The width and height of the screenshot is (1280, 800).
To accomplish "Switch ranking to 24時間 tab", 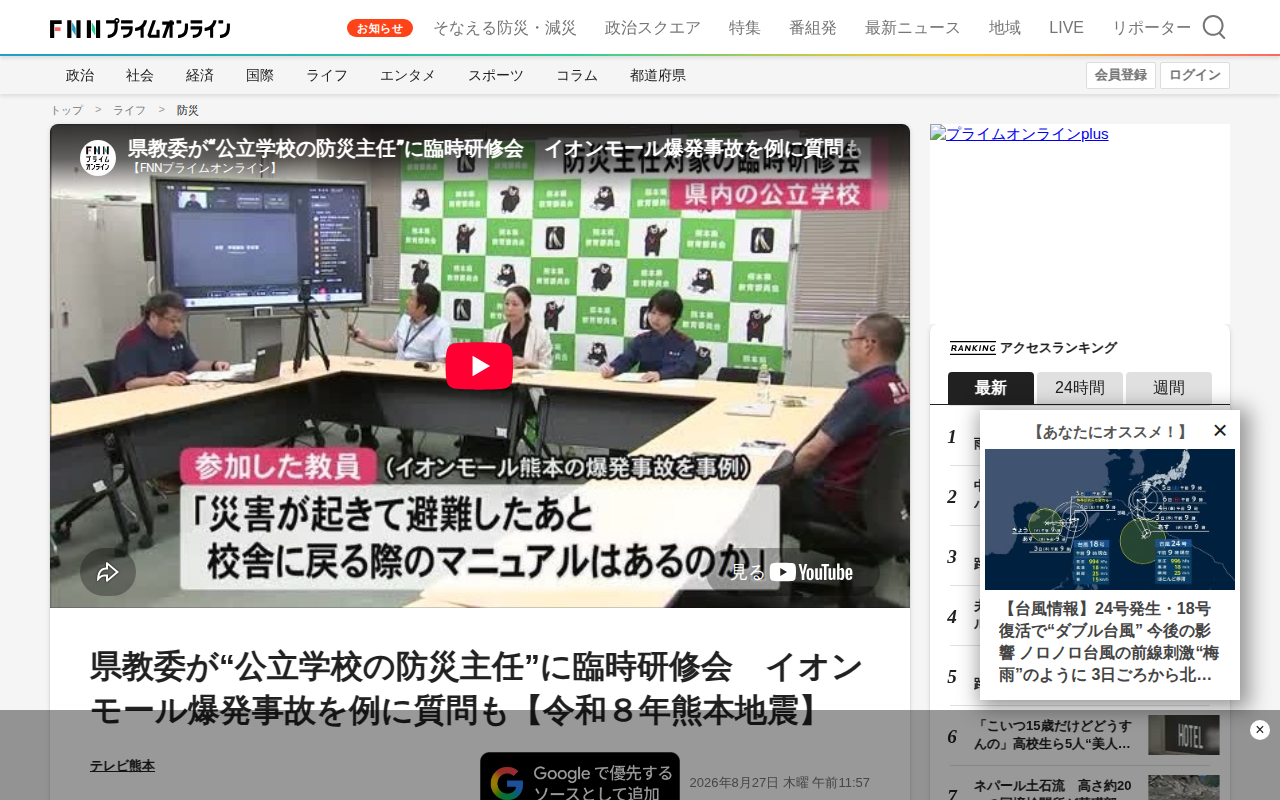I will coord(1080,388).
